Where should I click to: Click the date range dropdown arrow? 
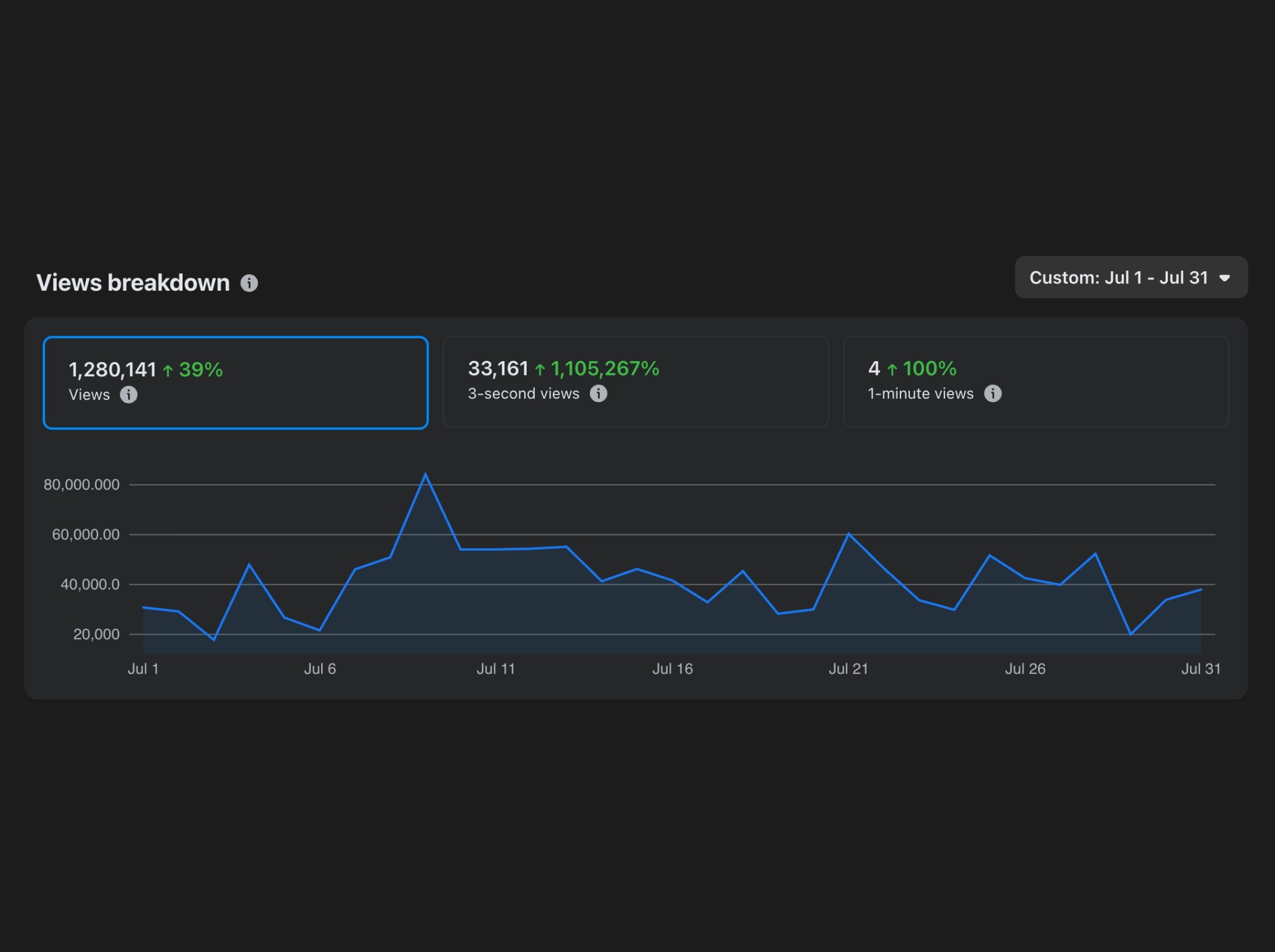coord(1225,278)
